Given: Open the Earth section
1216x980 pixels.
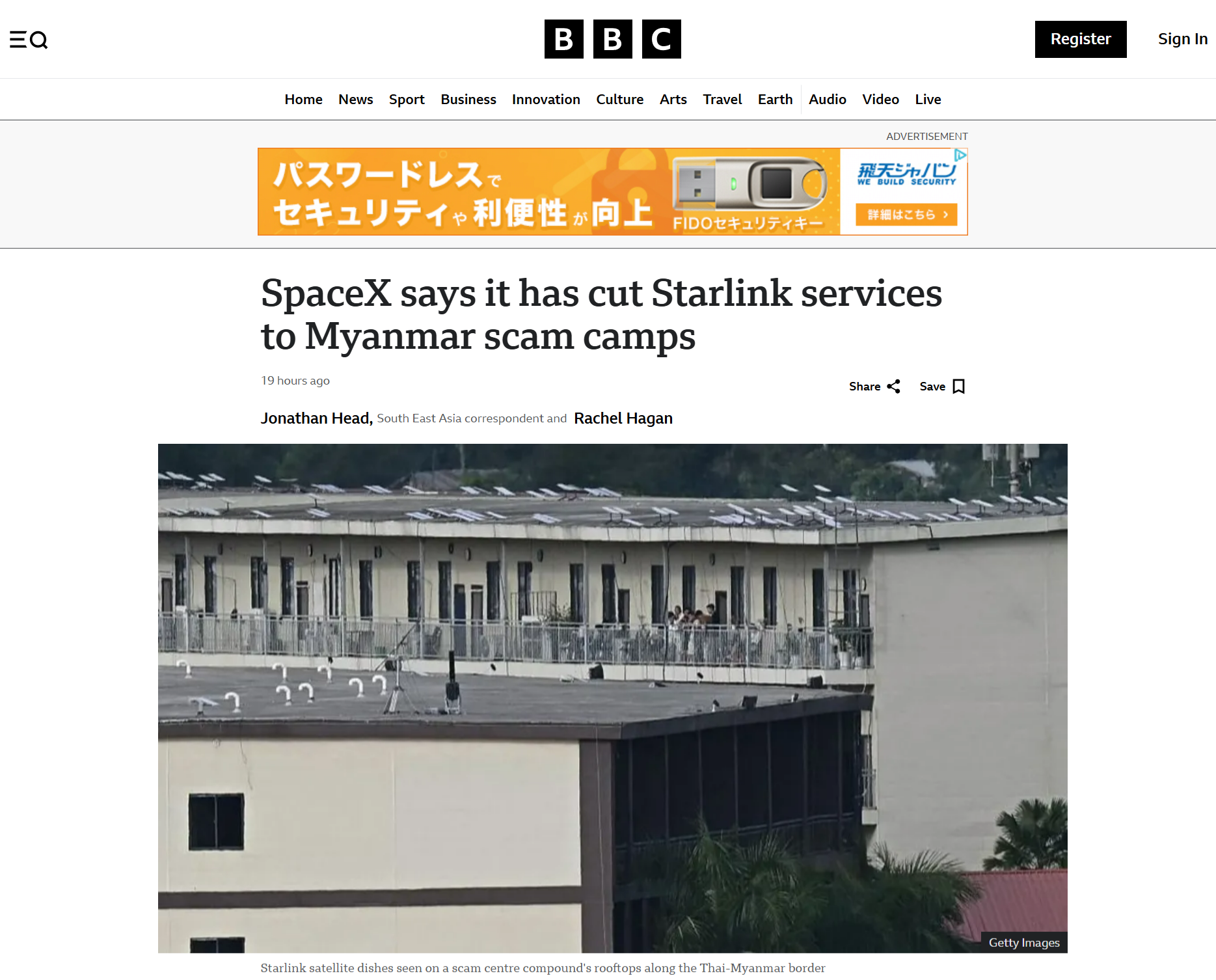Looking at the screenshot, I should [x=775, y=100].
